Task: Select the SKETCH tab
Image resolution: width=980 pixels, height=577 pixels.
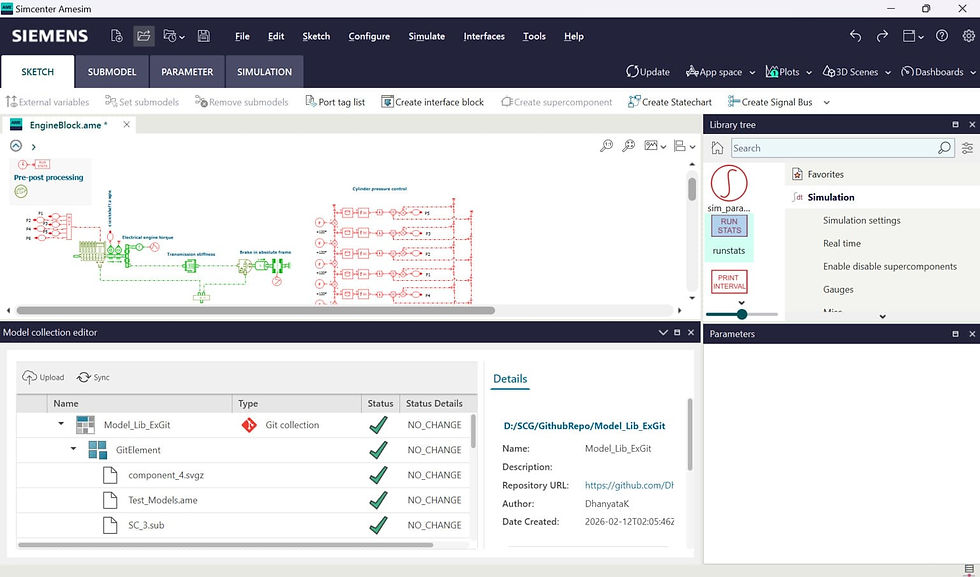Action: [x=38, y=72]
